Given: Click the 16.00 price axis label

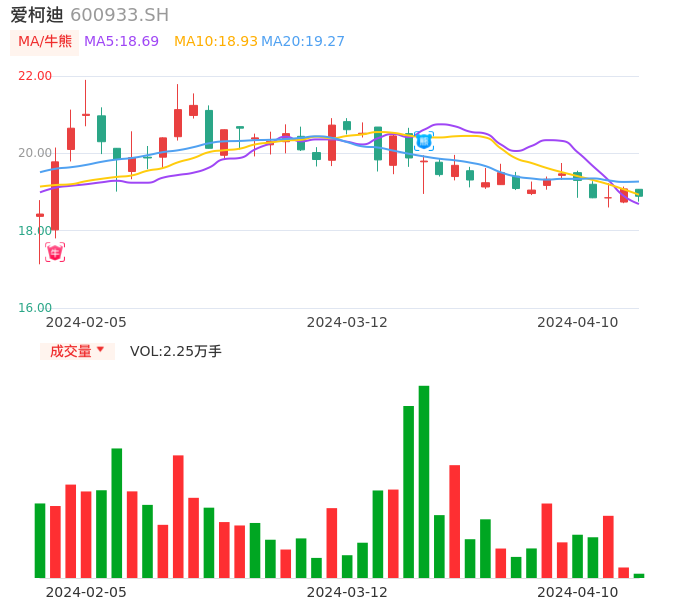Looking at the screenshot, I should point(35,308).
